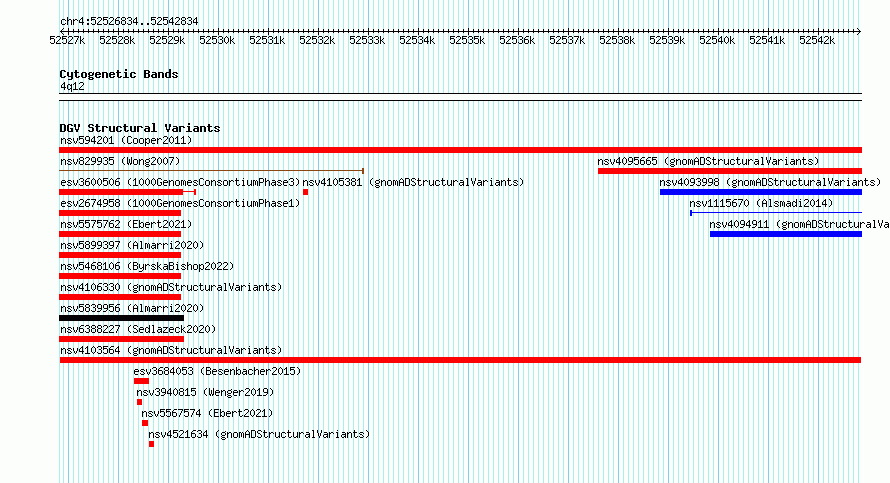Click the 52539k position on the ruler

pyautogui.click(x=667, y=40)
